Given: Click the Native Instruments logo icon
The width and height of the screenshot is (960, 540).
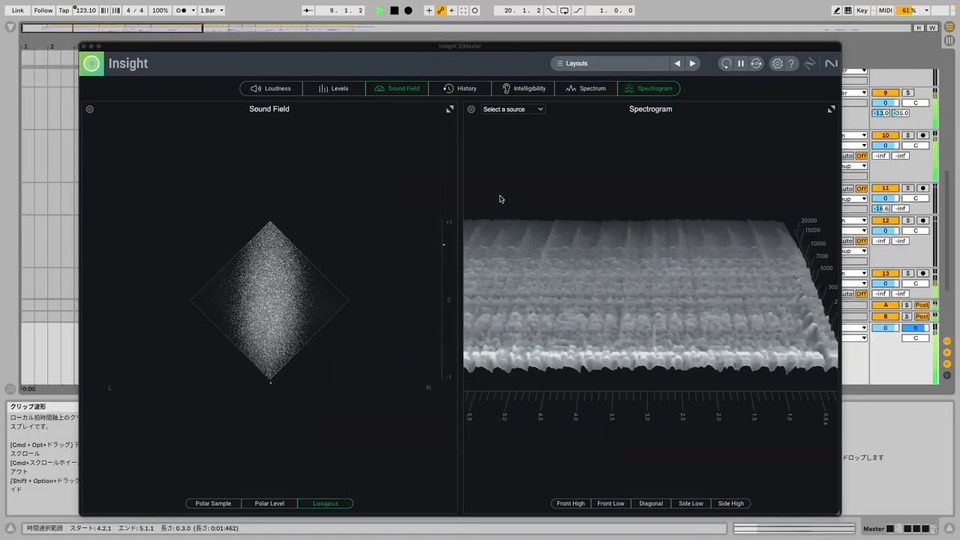Looking at the screenshot, I should (x=831, y=63).
